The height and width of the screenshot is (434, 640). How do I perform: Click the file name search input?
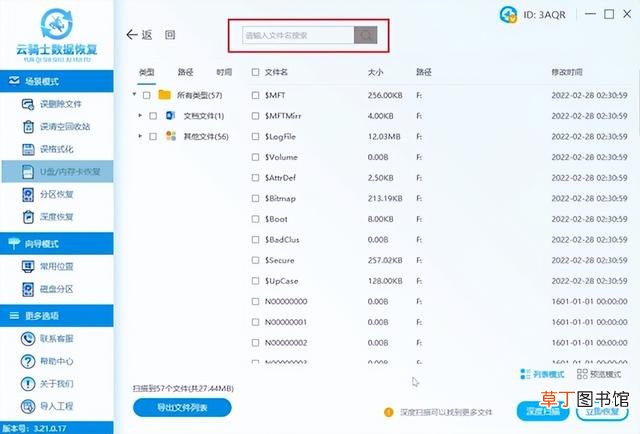298,35
